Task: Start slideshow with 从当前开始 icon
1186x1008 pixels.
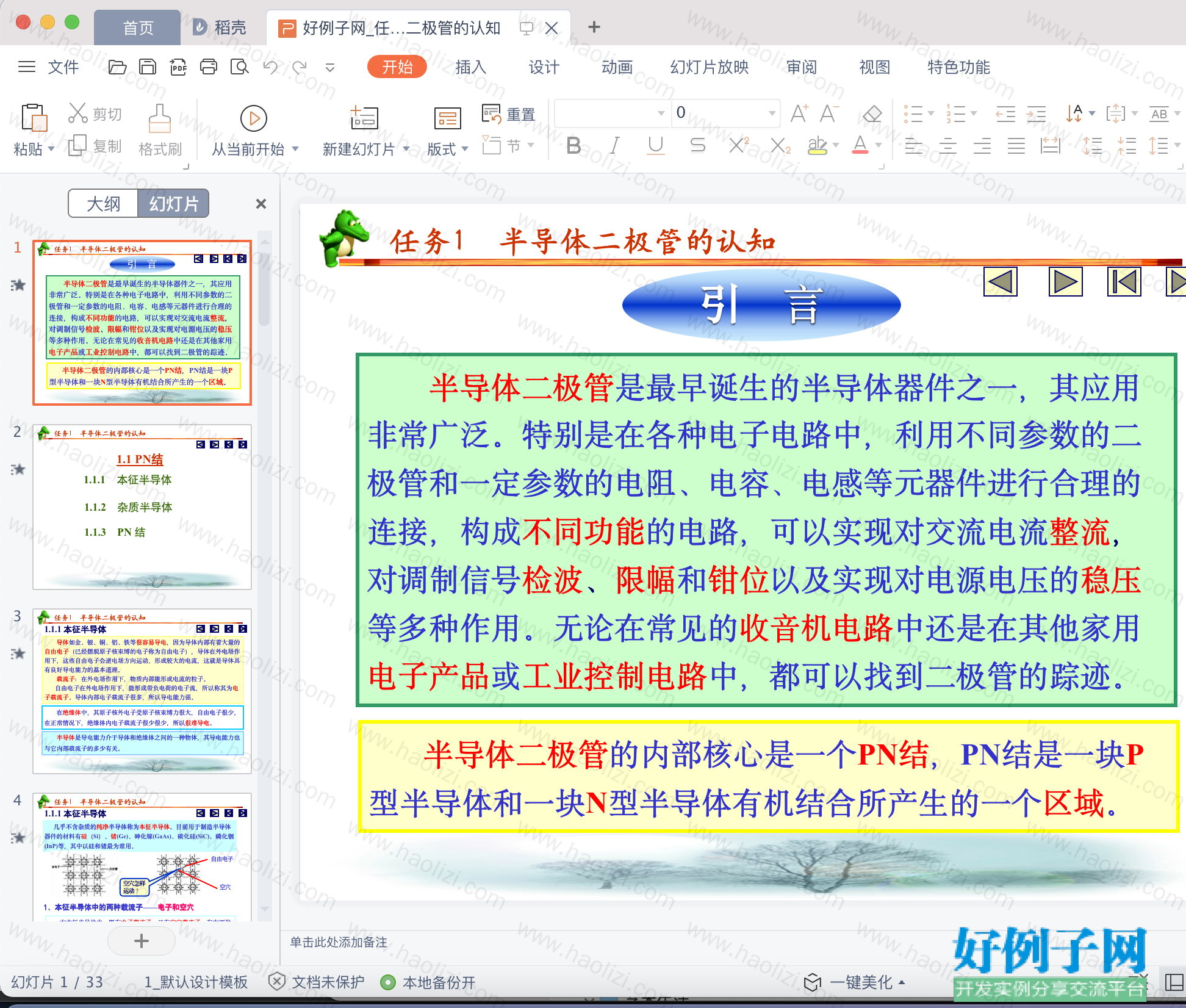Action: tap(254, 118)
